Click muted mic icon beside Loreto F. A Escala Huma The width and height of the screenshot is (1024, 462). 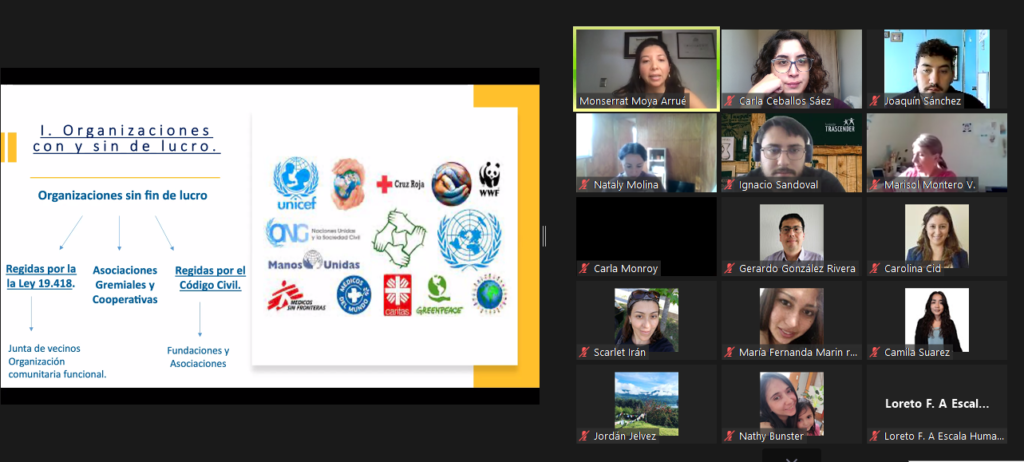pyautogui.click(x=875, y=436)
